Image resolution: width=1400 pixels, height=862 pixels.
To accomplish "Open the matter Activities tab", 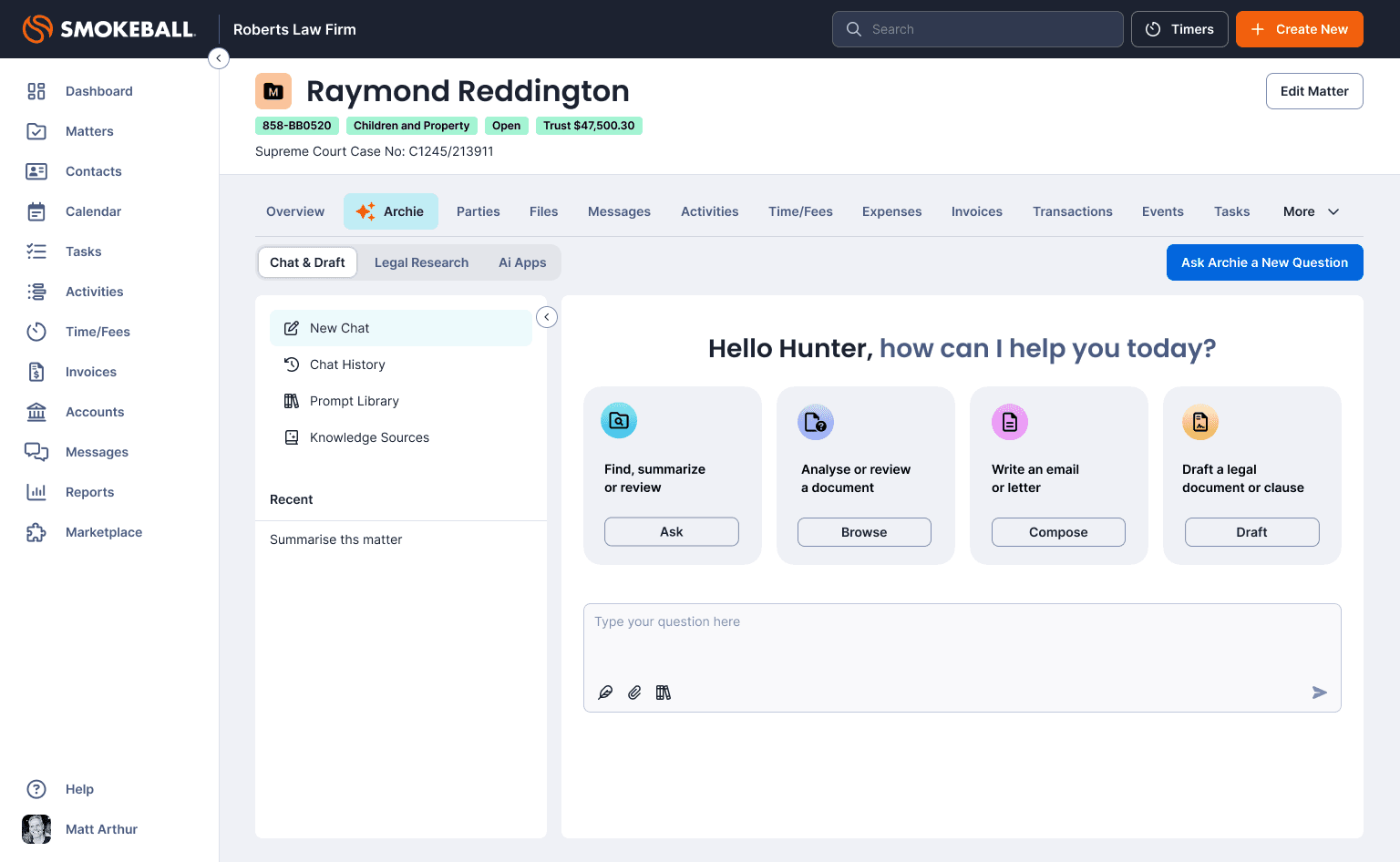I will 710,211.
